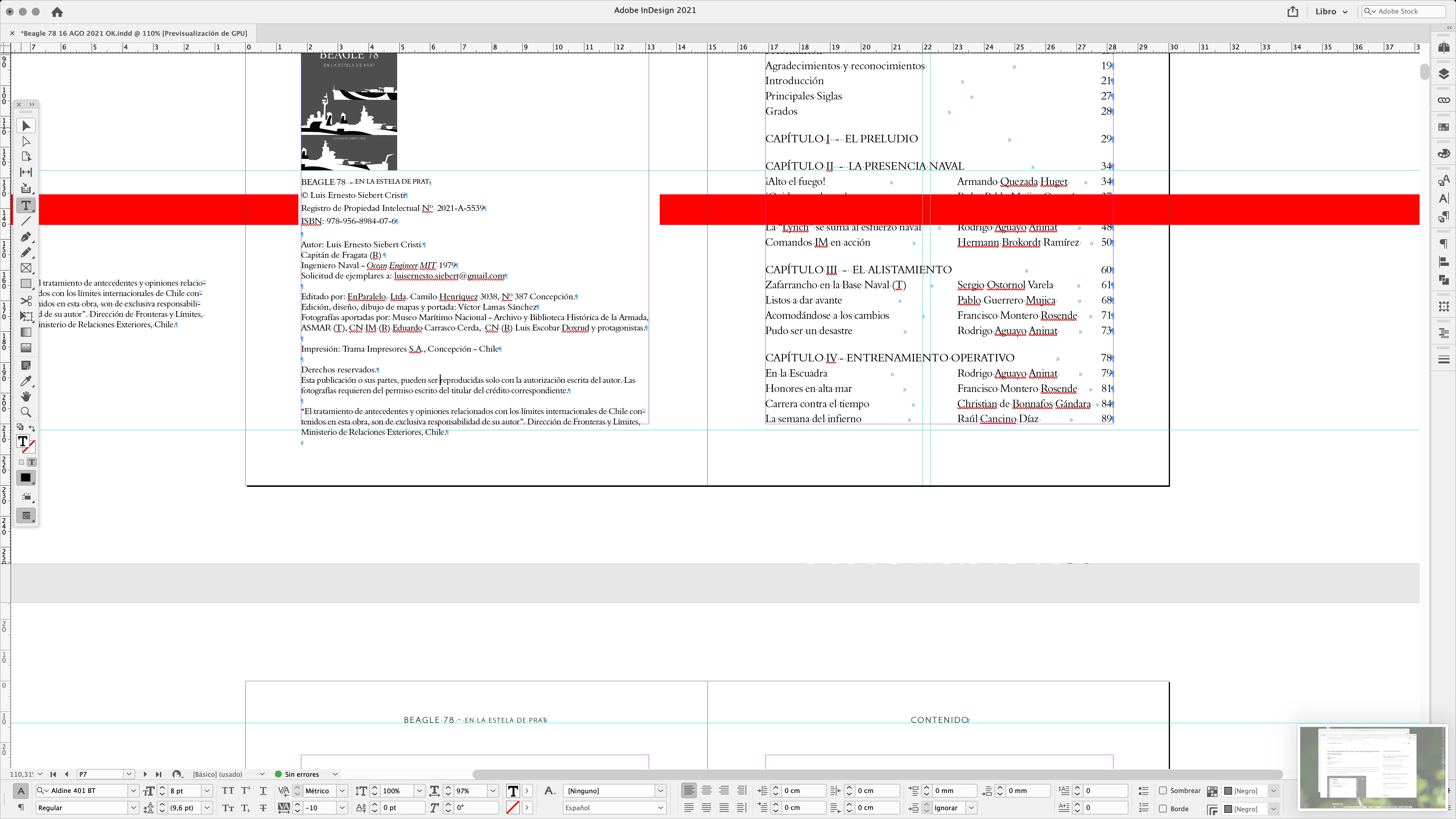
Task: Select the Beagle 78 document tab
Action: tap(134, 33)
